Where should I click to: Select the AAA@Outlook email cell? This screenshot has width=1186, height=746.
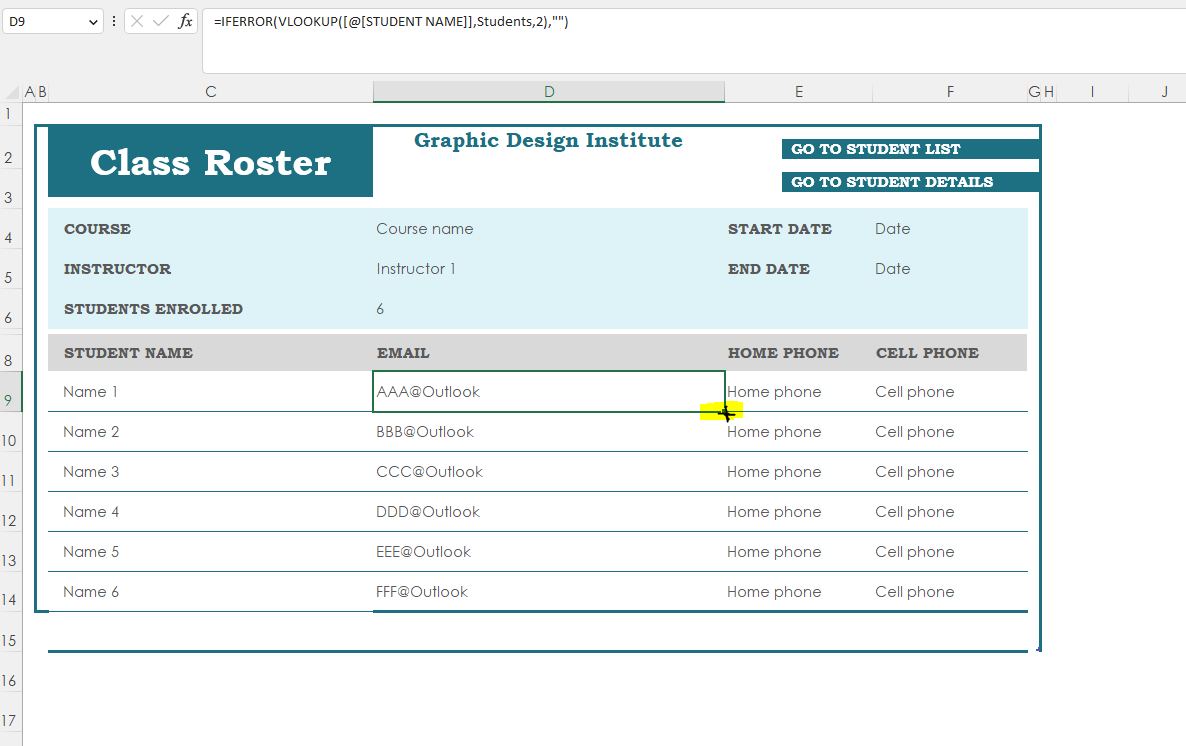point(549,392)
